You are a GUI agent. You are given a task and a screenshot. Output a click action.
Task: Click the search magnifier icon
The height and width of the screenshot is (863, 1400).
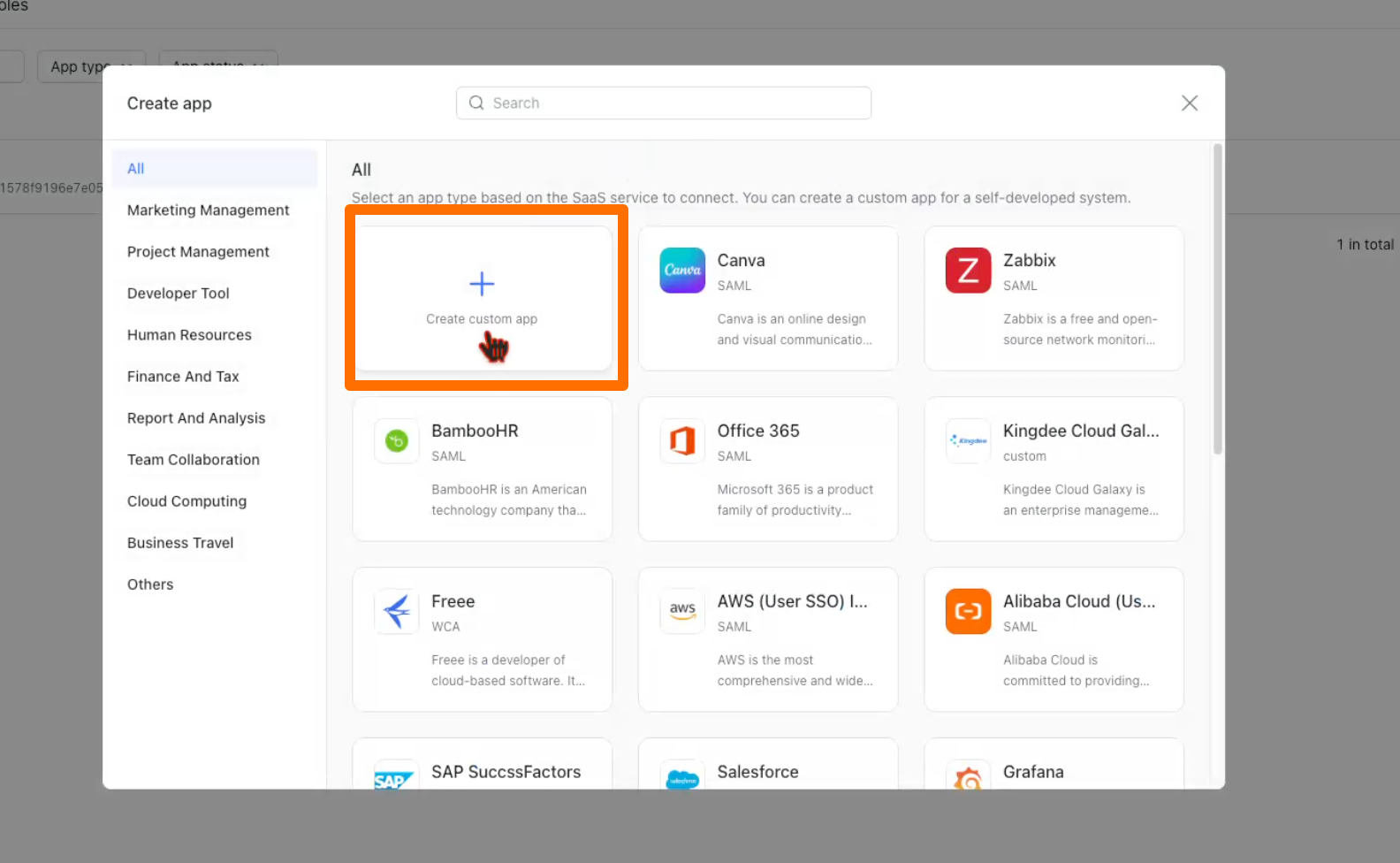pos(476,103)
